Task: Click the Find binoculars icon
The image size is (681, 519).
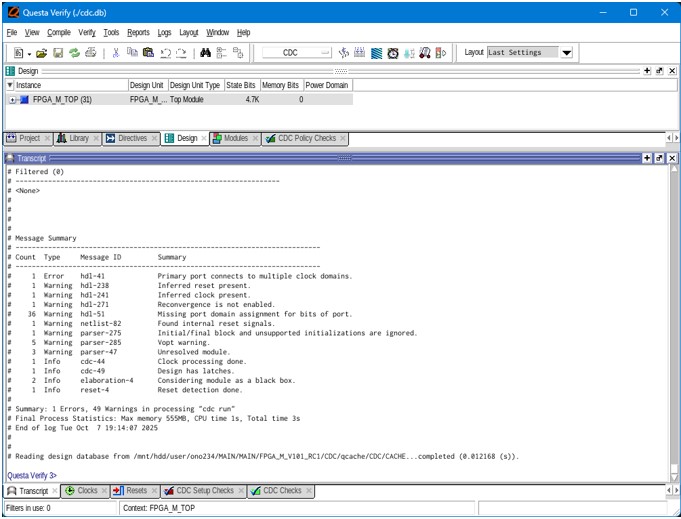Action: coord(205,53)
